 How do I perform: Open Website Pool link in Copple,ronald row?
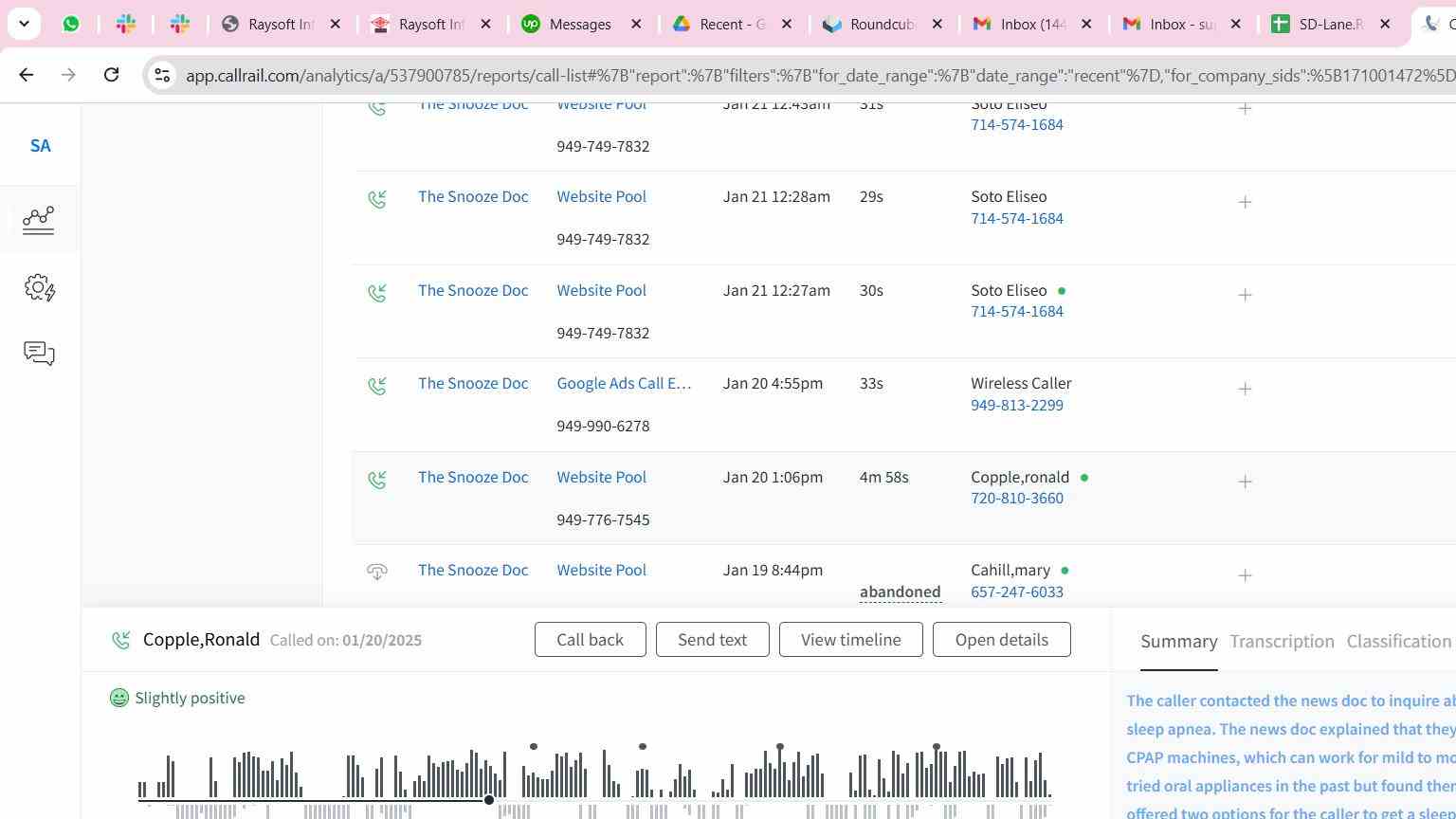click(x=601, y=477)
